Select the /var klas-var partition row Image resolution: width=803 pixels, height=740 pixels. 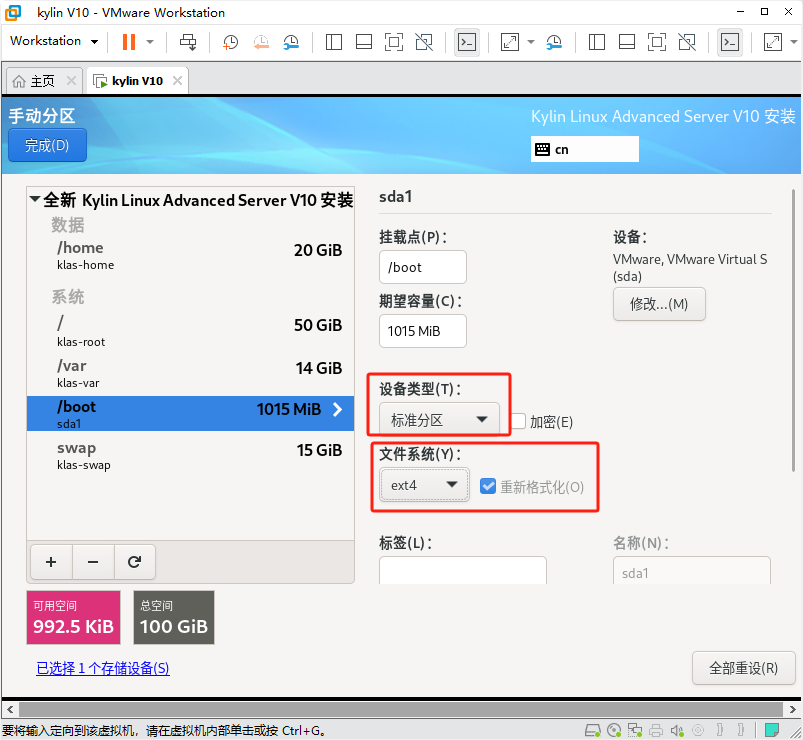pyautogui.click(x=191, y=373)
